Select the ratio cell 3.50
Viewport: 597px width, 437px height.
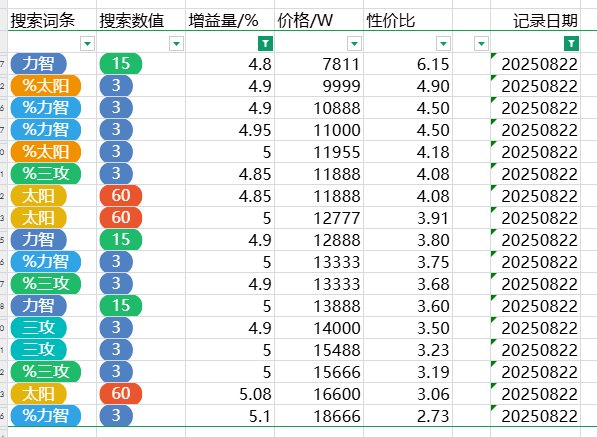(408, 328)
